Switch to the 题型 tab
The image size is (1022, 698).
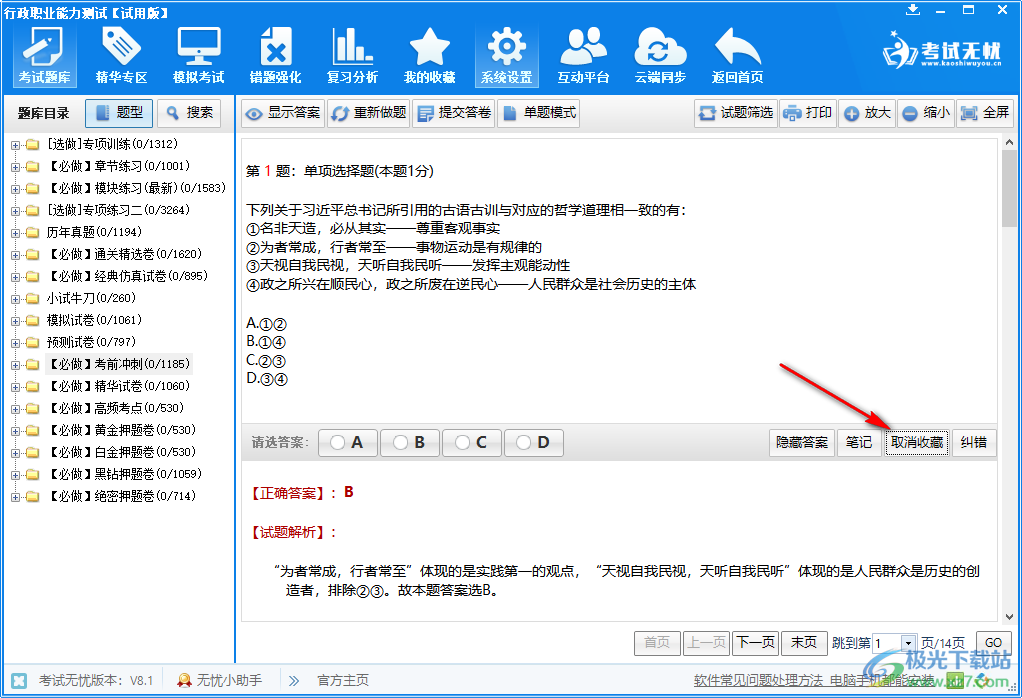pyautogui.click(x=119, y=113)
